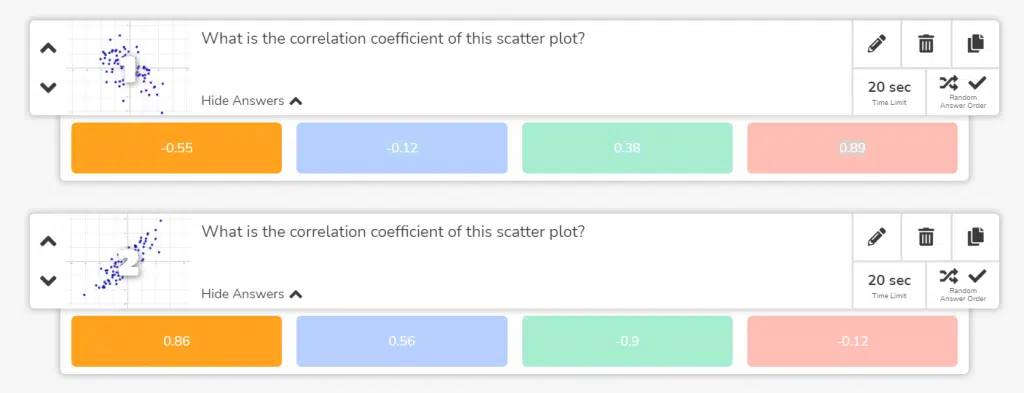Collapse answers via Hide Answers on question 2

(x=251, y=294)
